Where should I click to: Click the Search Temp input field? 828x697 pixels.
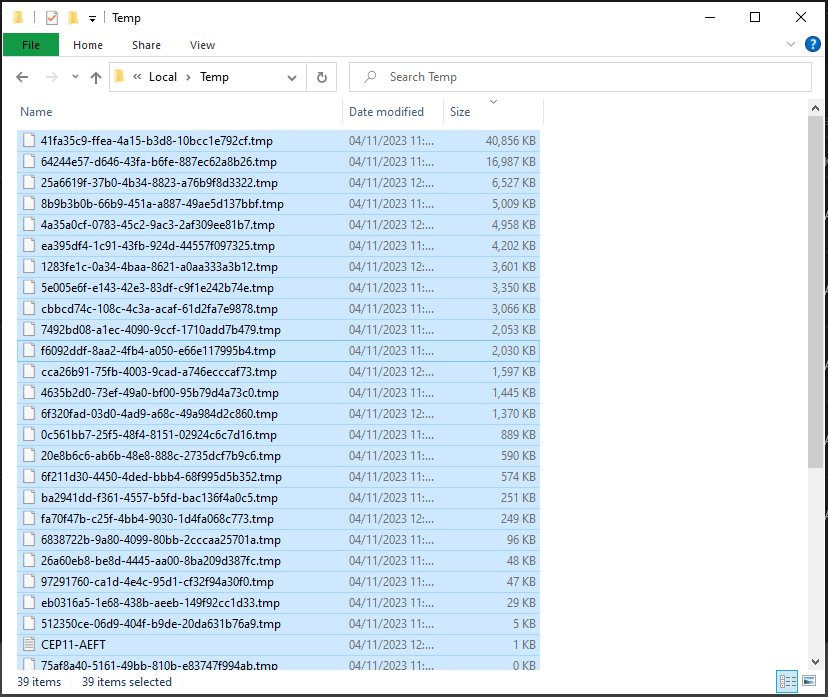click(x=580, y=77)
